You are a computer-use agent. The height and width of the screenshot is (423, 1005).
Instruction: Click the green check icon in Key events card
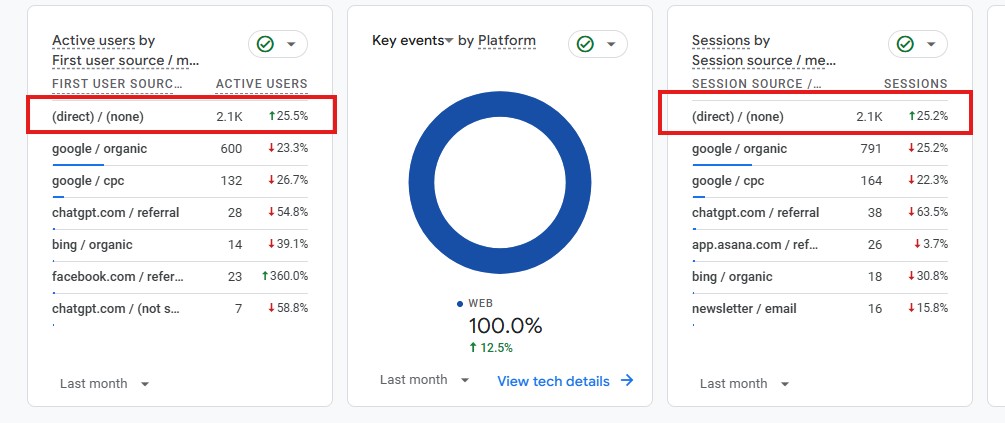[585, 44]
